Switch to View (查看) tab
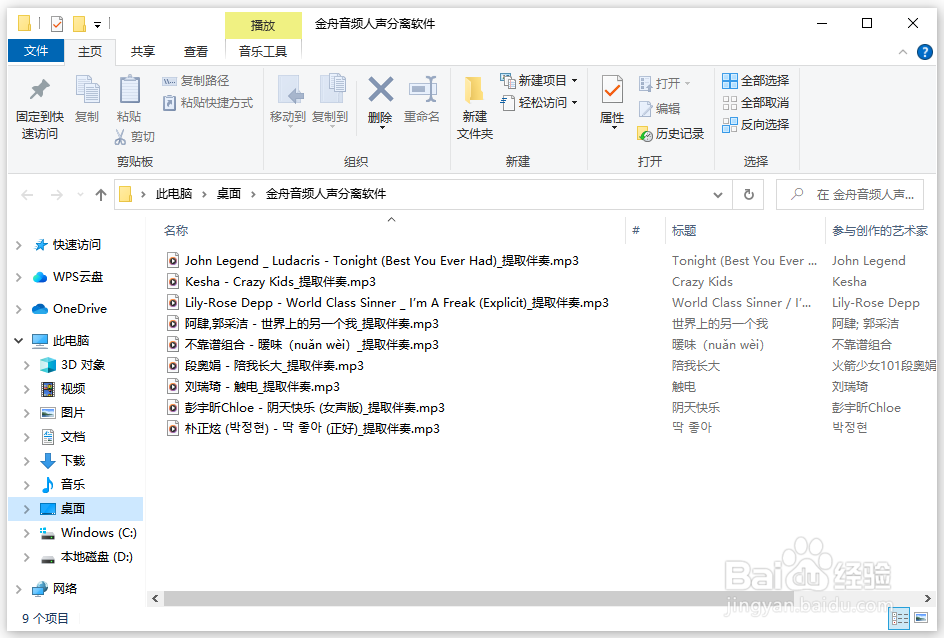 [x=196, y=52]
